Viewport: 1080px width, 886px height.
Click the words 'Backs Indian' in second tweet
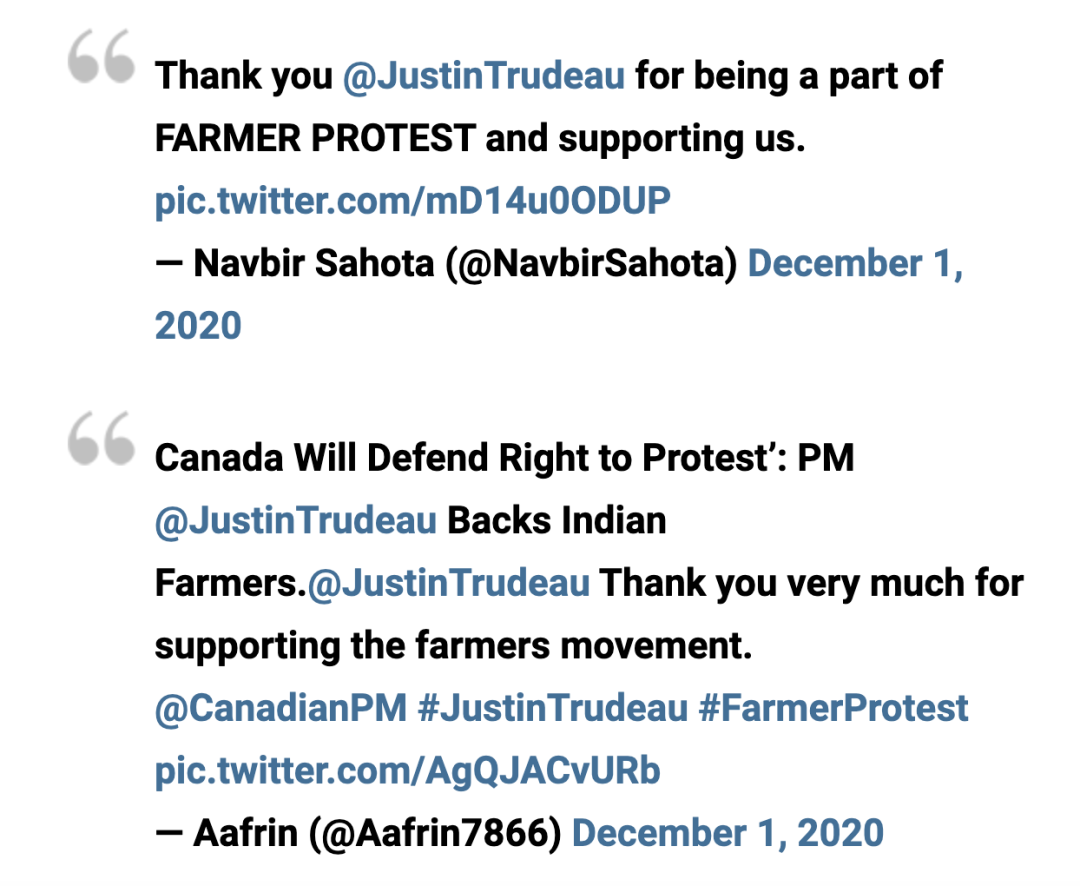557,521
